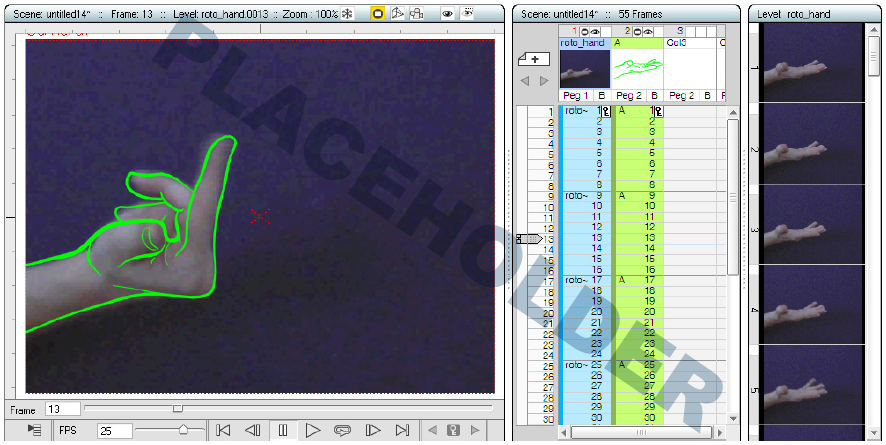Screen dimensions: 886x445
Task: Click the Freeze snowflake icon in viewer header
Action: (x=348, y=14)
